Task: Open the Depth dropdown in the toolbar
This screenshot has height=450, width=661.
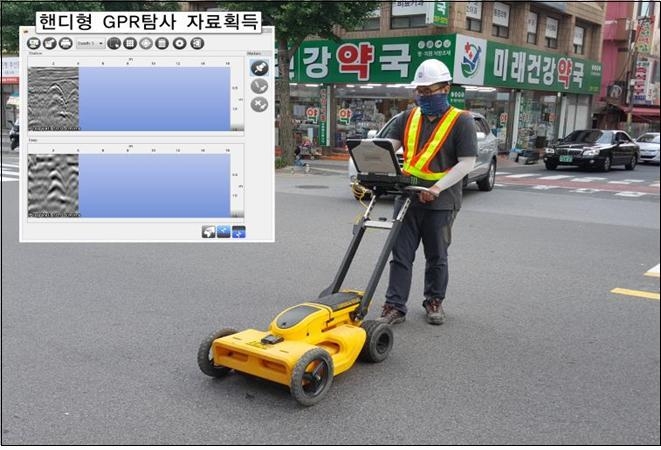Action: [x=91, y=43]
